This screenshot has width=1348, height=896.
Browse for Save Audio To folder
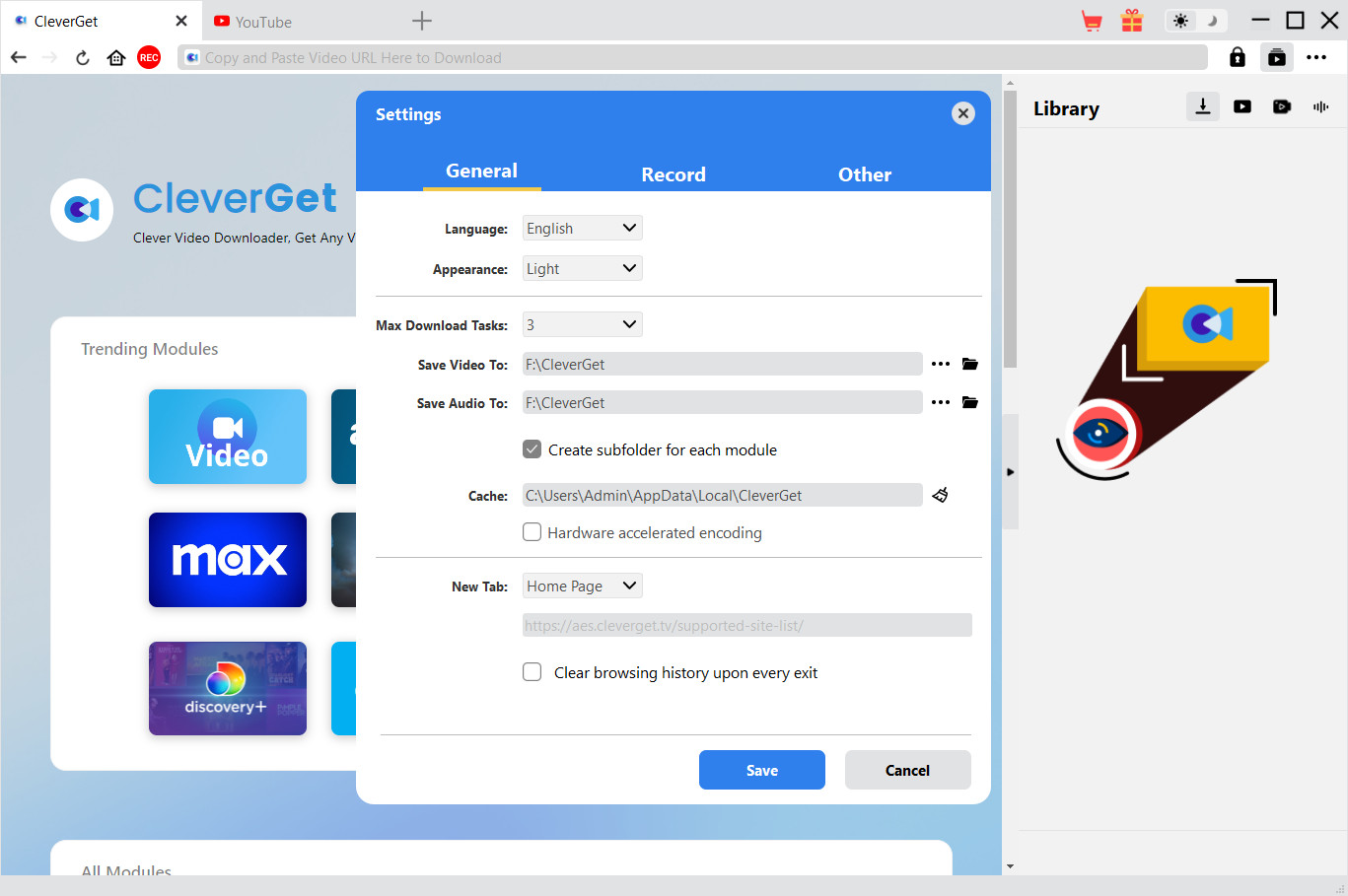941,402
